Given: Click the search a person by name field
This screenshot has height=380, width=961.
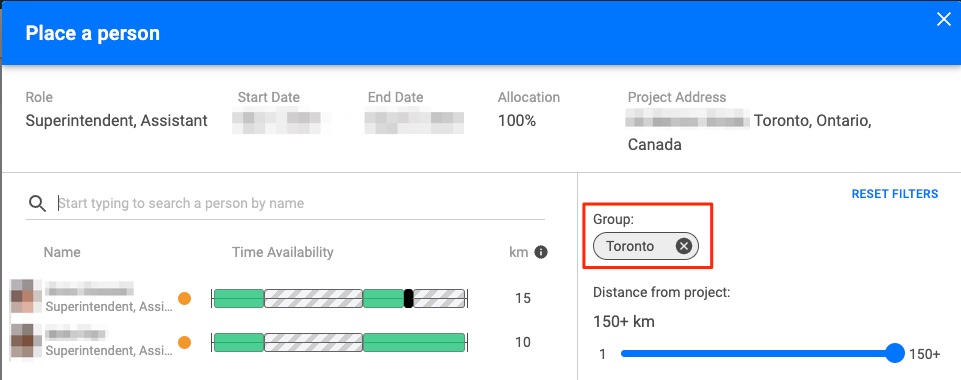Looking at the screenshot, I should 300,203.
